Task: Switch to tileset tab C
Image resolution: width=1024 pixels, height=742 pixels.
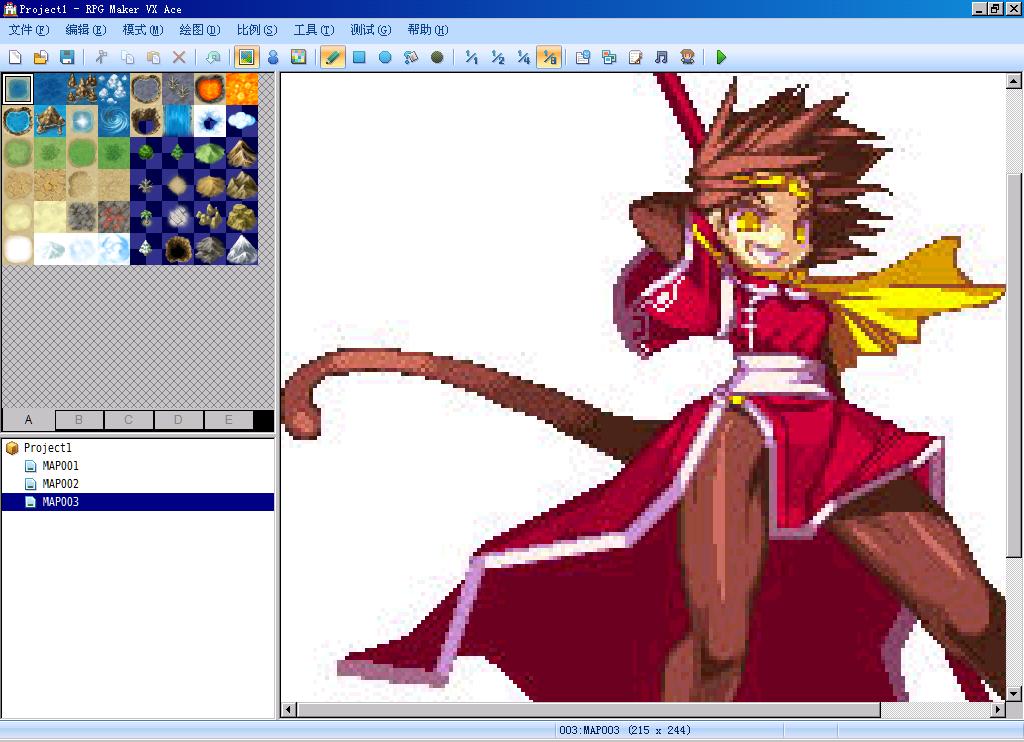Action: (129, 420)
